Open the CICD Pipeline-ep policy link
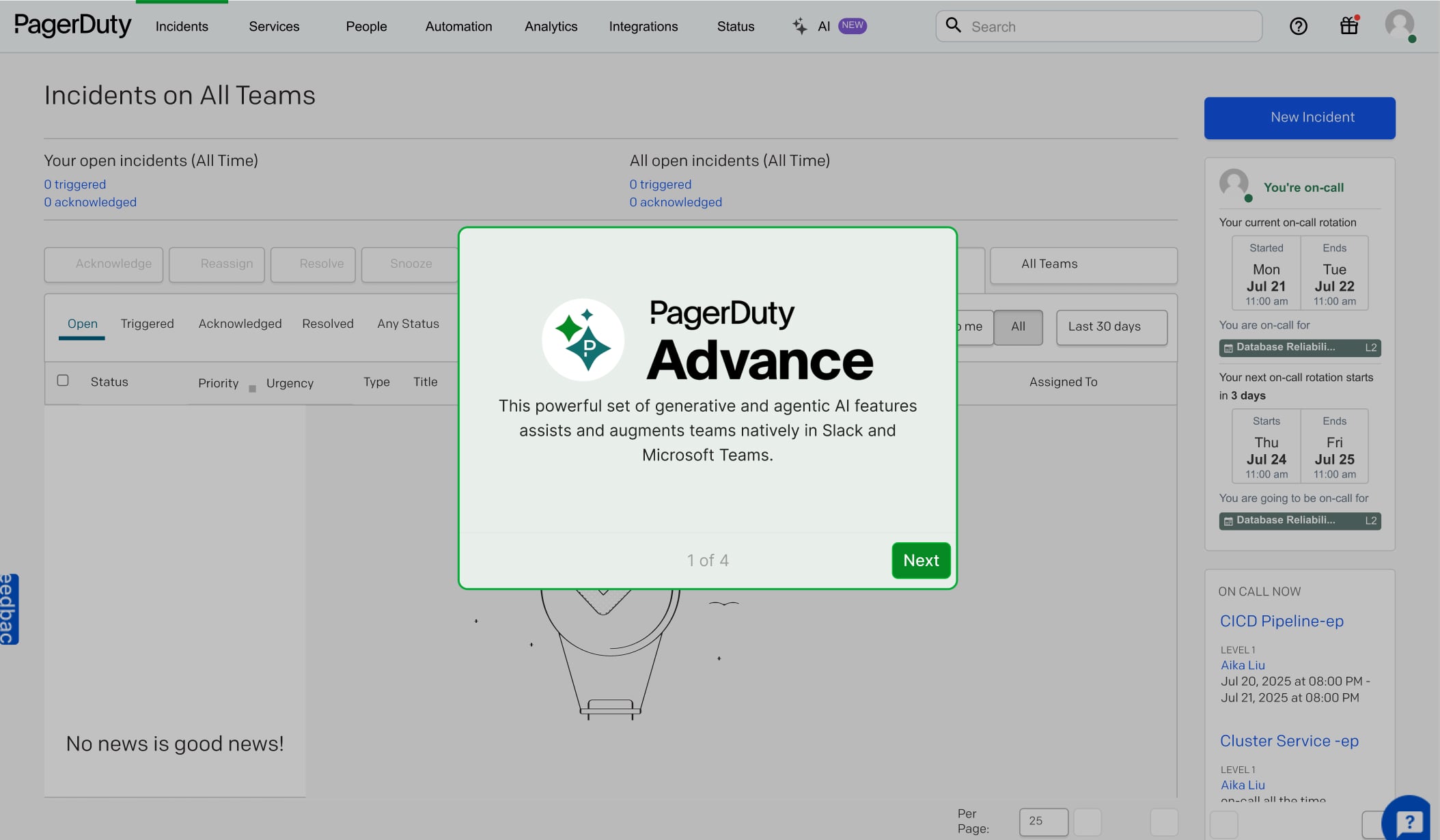The width and height of the screenshot is (1440, 840). click(1282, 621)
